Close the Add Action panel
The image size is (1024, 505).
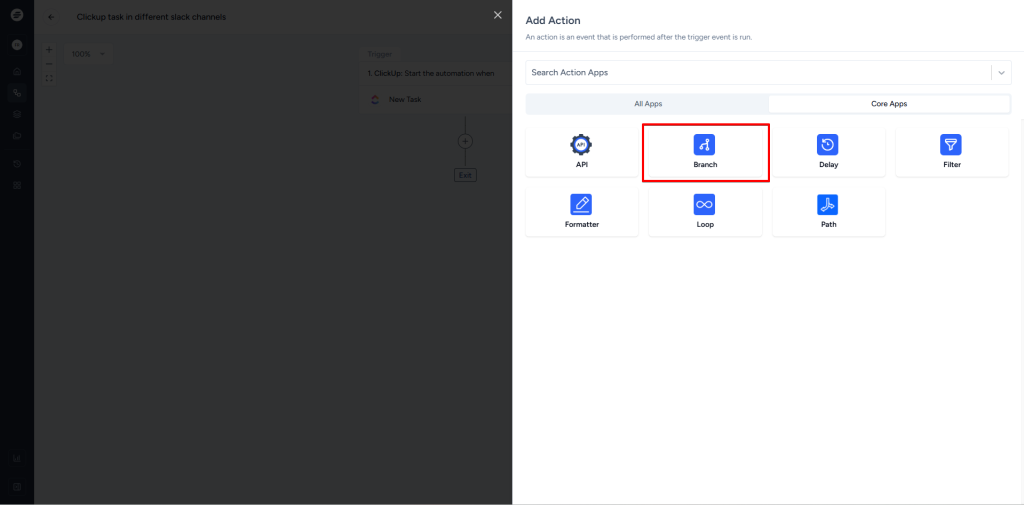[498, 15]
